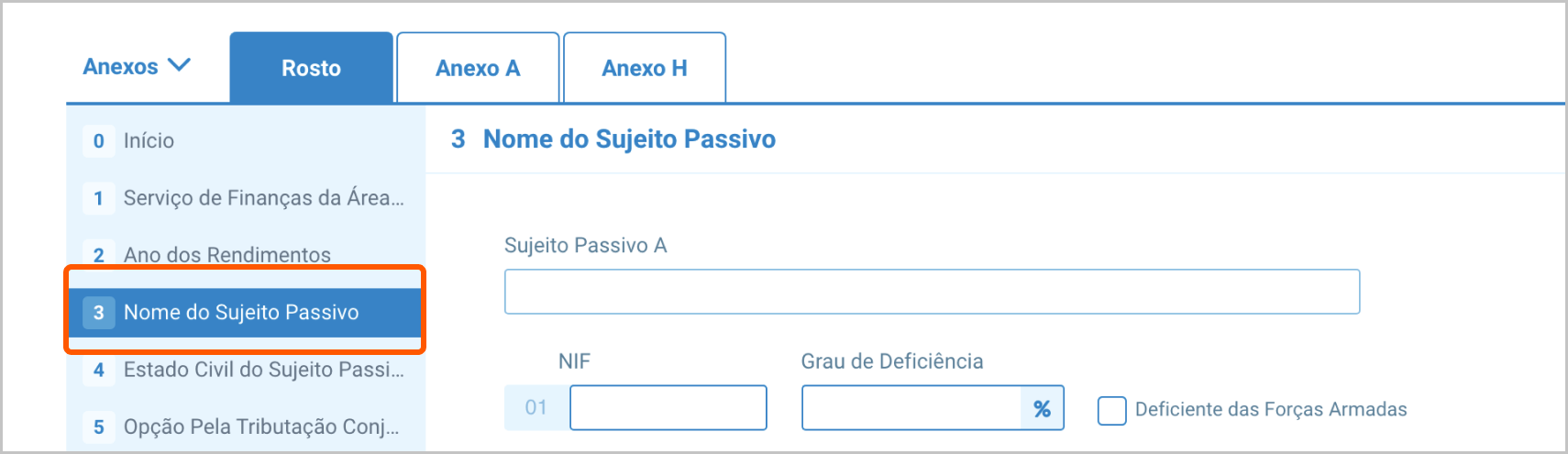This screenshot has width=1568, height=454.
Task: Switch to the Rosto tab
Action: tap(311, 68)
